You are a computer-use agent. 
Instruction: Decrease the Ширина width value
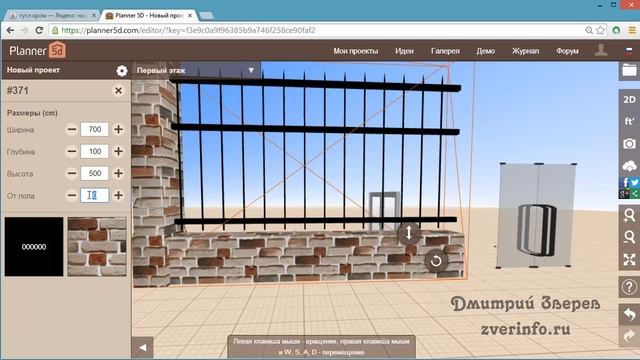[72, 129]
